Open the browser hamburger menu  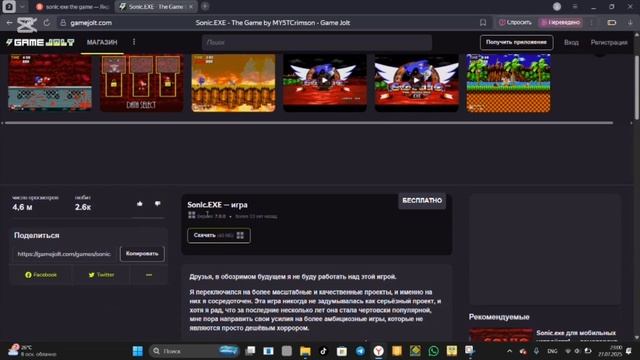coord(575,7)
